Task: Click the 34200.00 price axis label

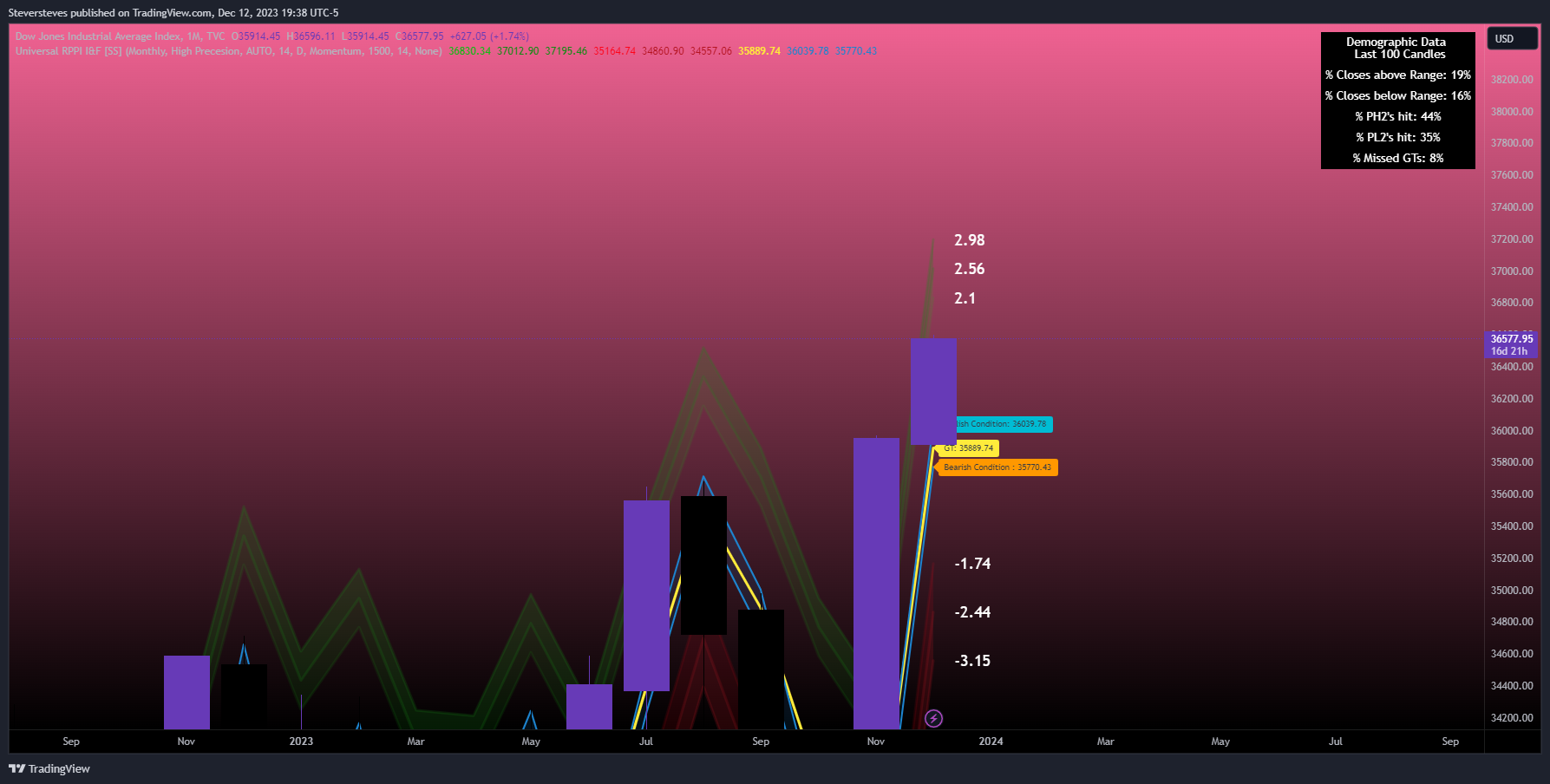Action: coord(1512,718)
